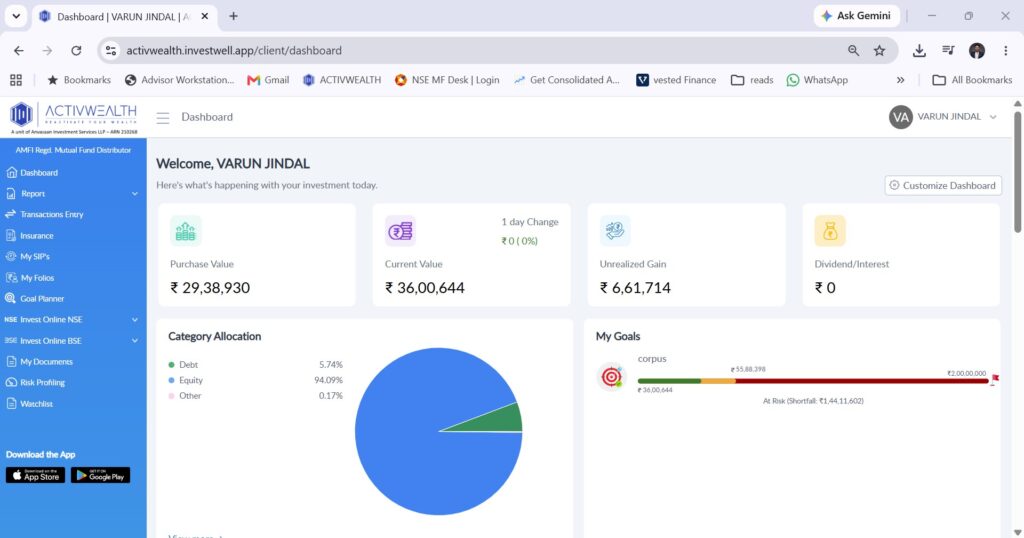This screenshot has width=1024, height=538.
Task: Toggle the Debt legend item
Action: point(183,364)
